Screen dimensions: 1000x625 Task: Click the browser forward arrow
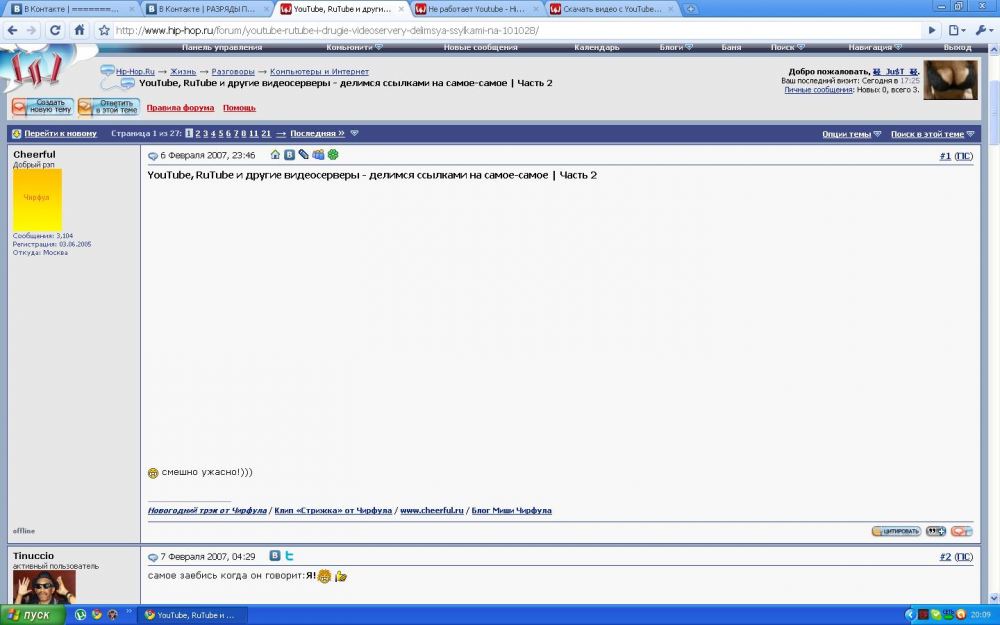click(32, 30)
